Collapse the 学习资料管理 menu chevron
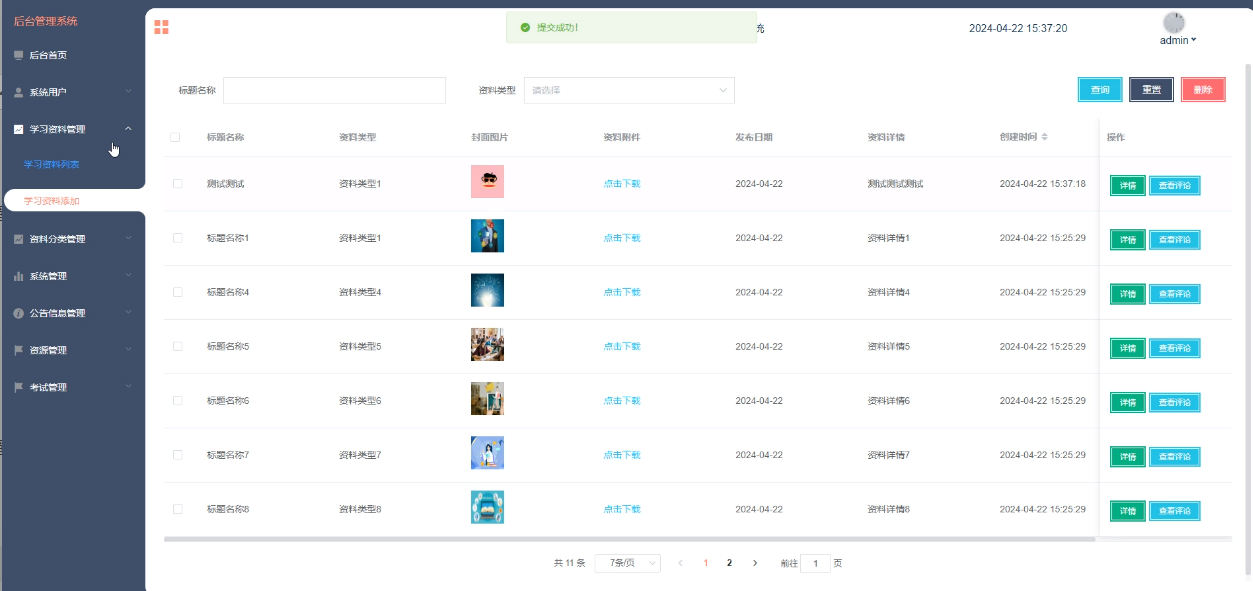This screenshot has width=1253, height=591. pos(128,129)
